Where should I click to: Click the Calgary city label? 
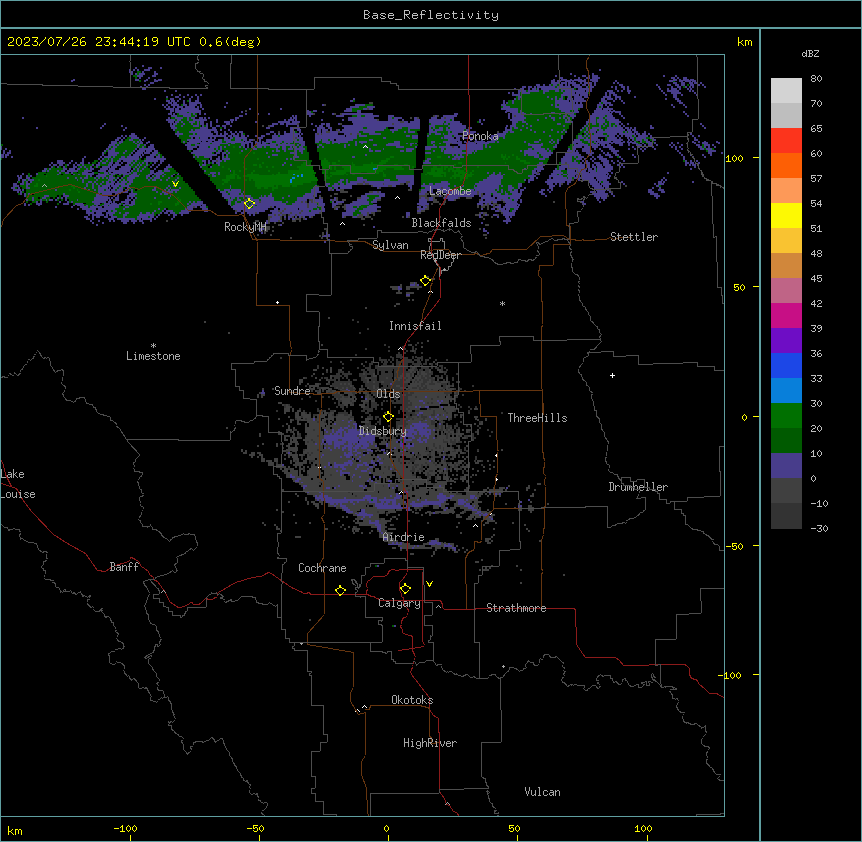coord(399,603)
